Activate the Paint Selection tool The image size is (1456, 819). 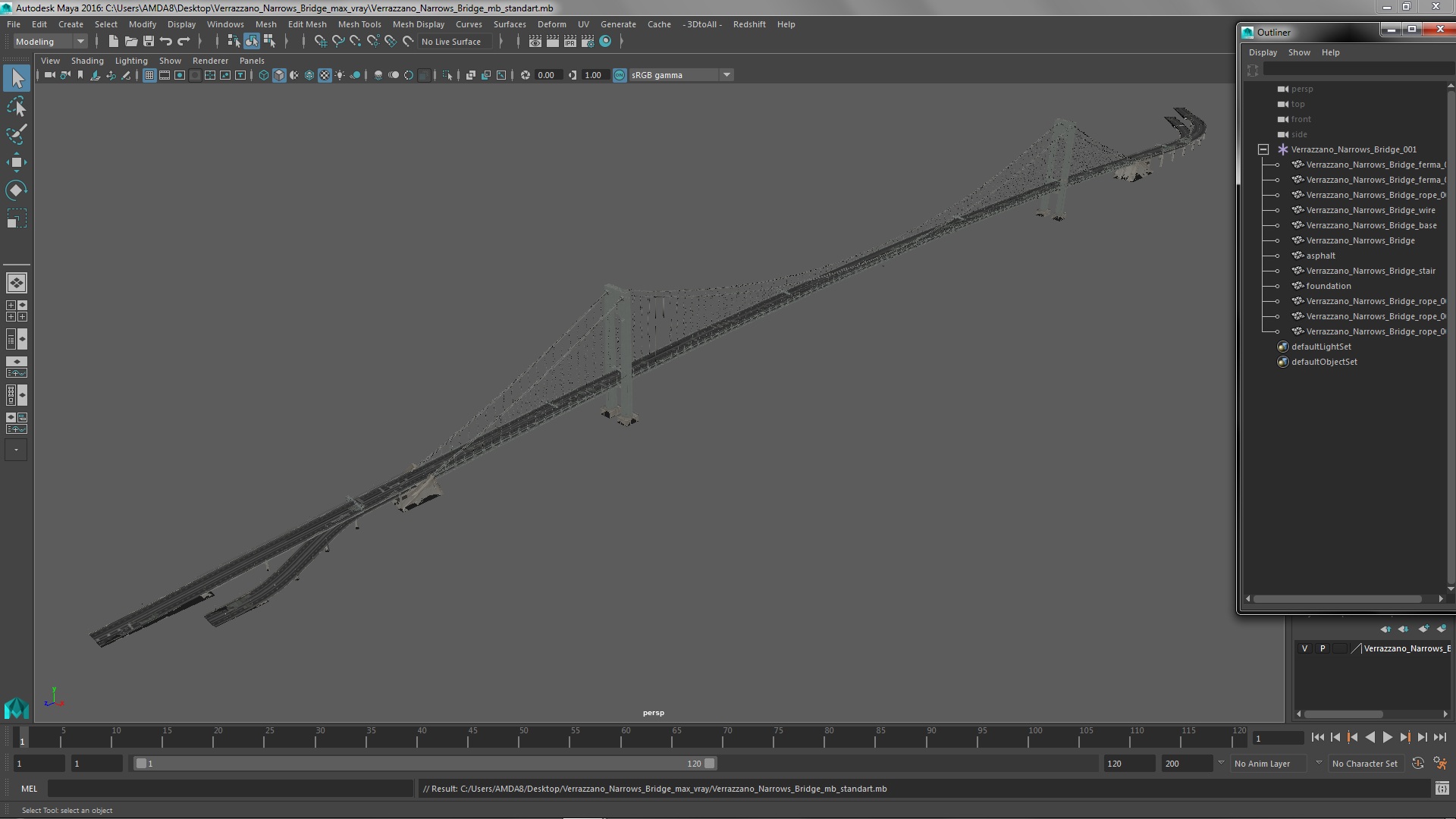[16, 134]
